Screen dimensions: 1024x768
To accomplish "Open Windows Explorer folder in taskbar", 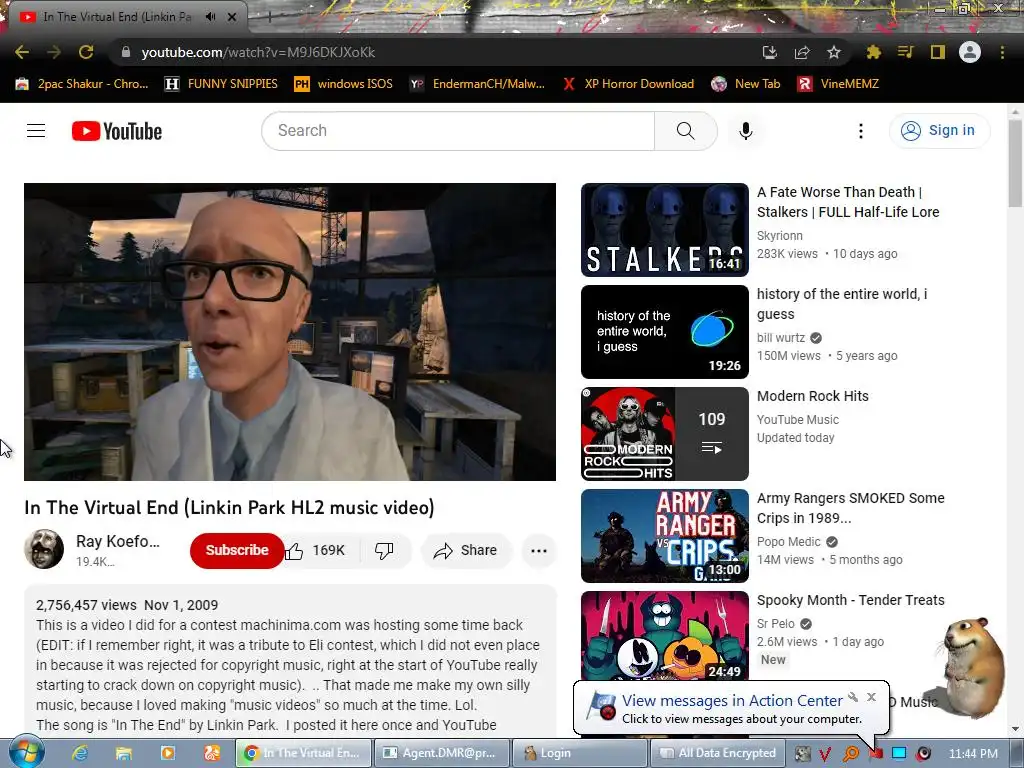I will click(x=124, y=753).
